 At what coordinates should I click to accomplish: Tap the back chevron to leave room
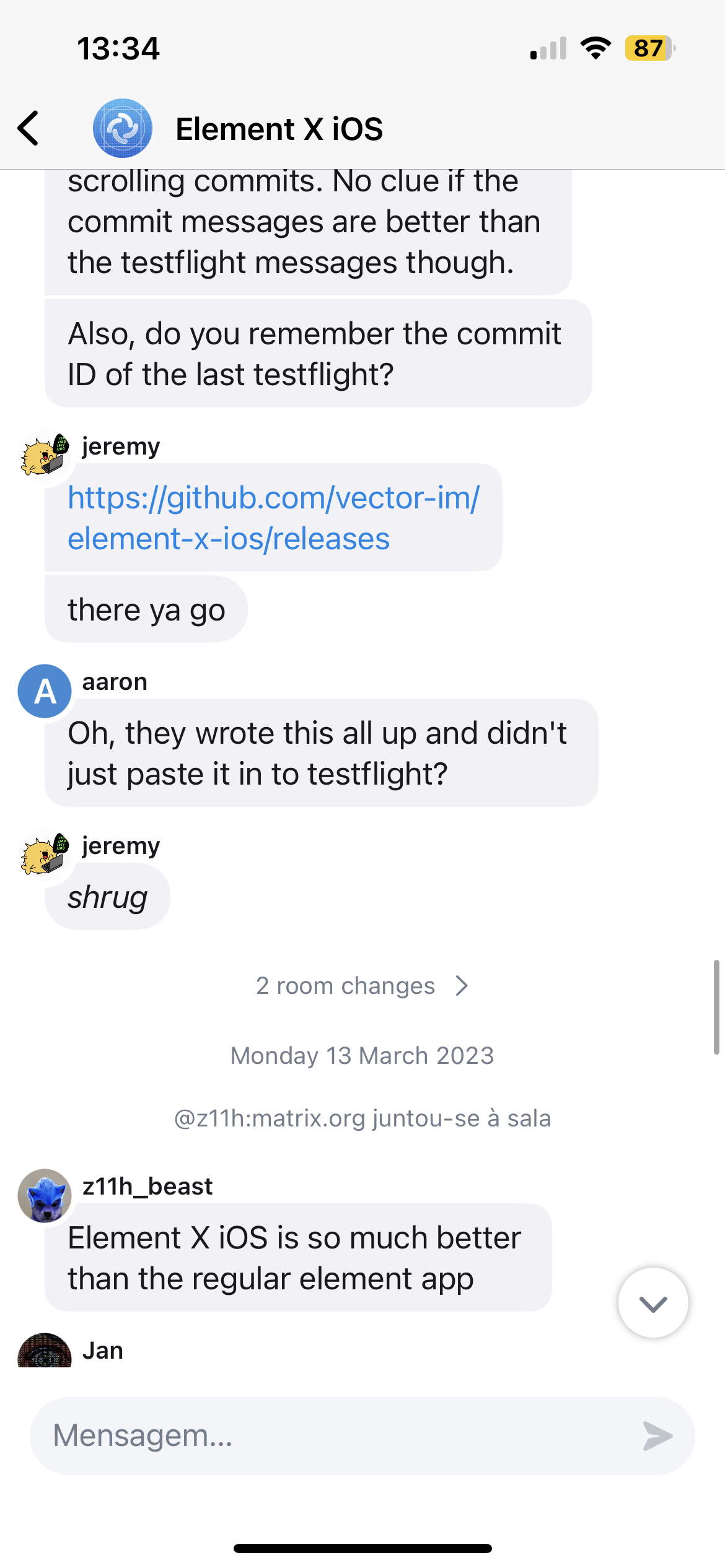[x=29, y=129]
